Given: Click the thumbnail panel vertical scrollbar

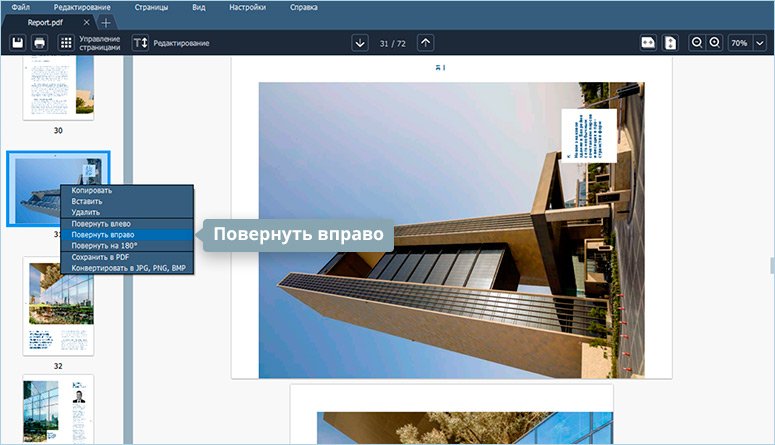Looking at the screenshot, I should tap(128, 249).
